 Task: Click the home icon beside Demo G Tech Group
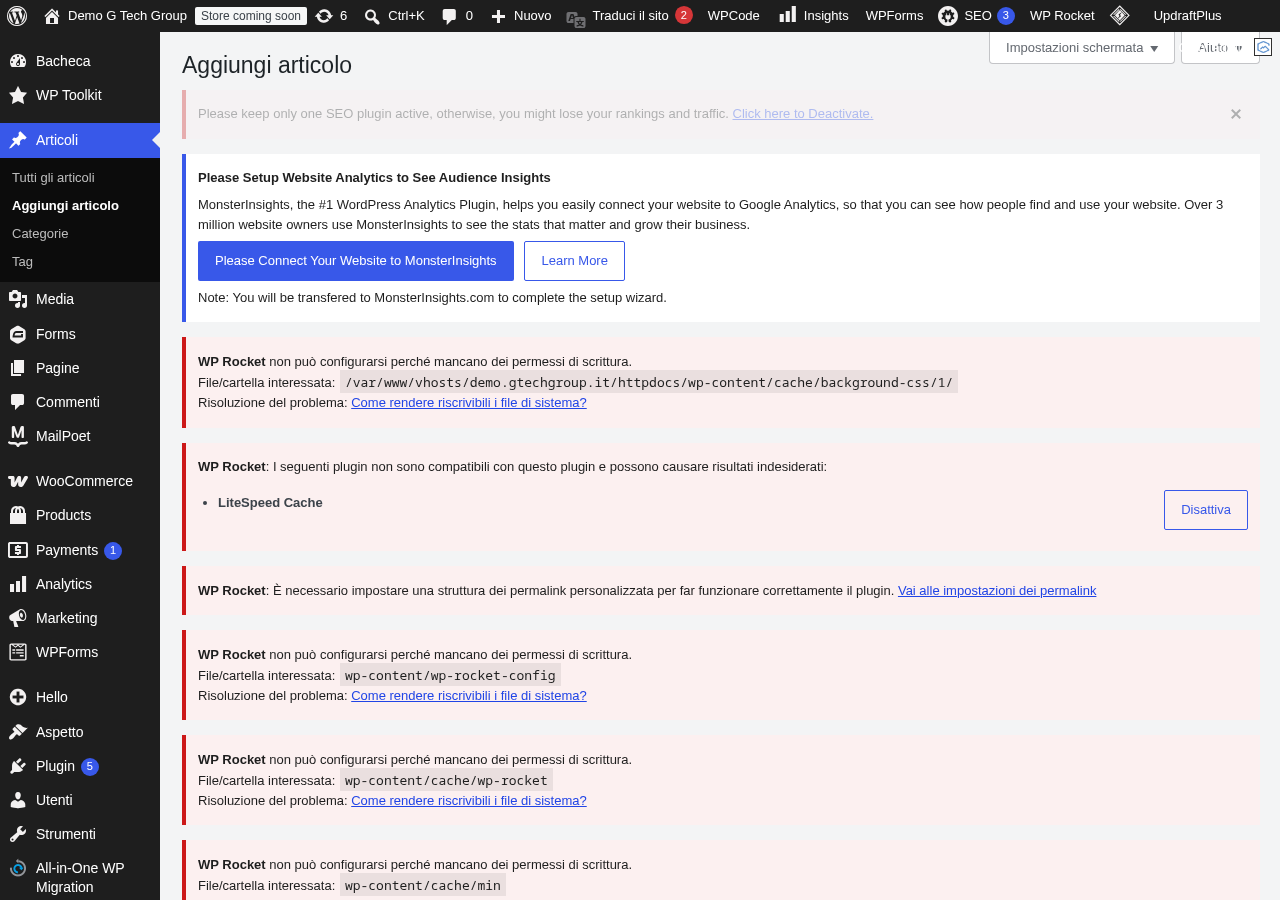point(52,16)
